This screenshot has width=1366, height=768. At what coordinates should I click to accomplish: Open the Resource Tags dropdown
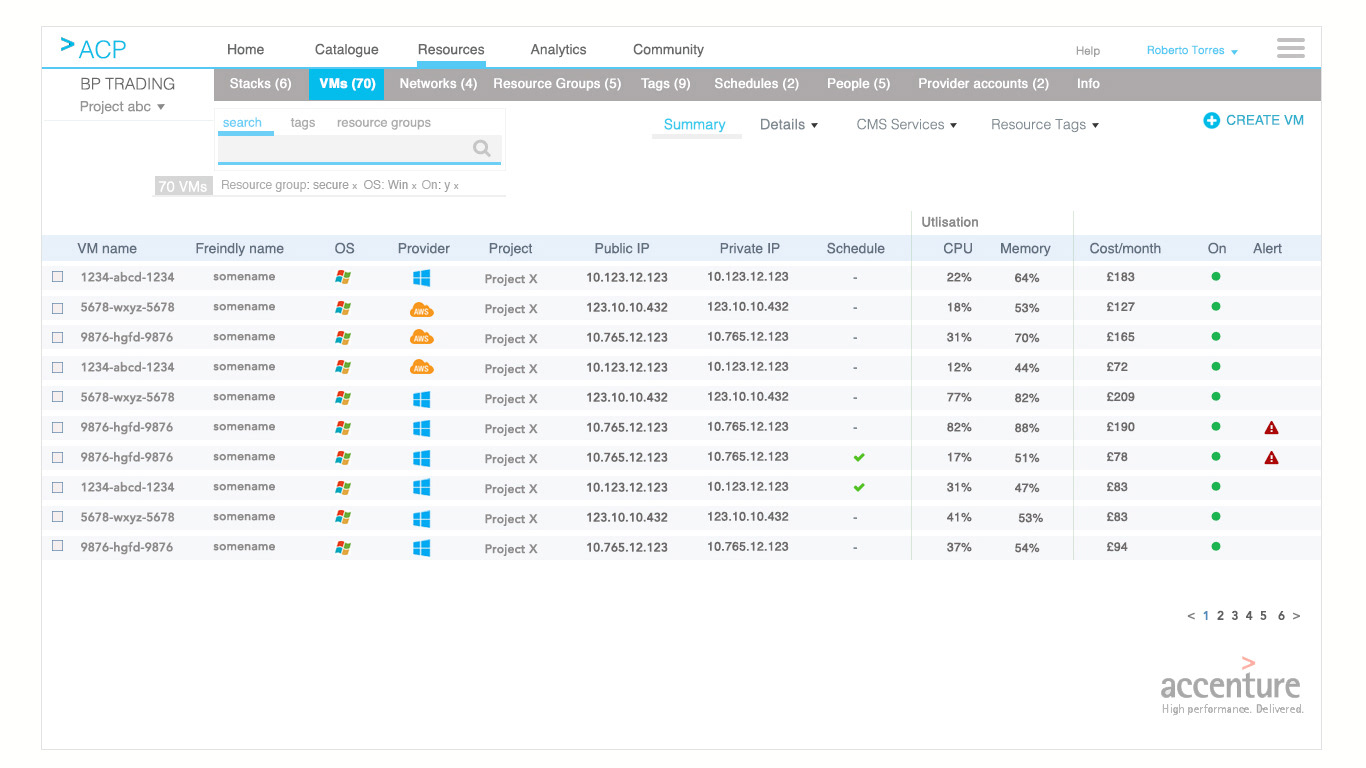coord(1043,124)
